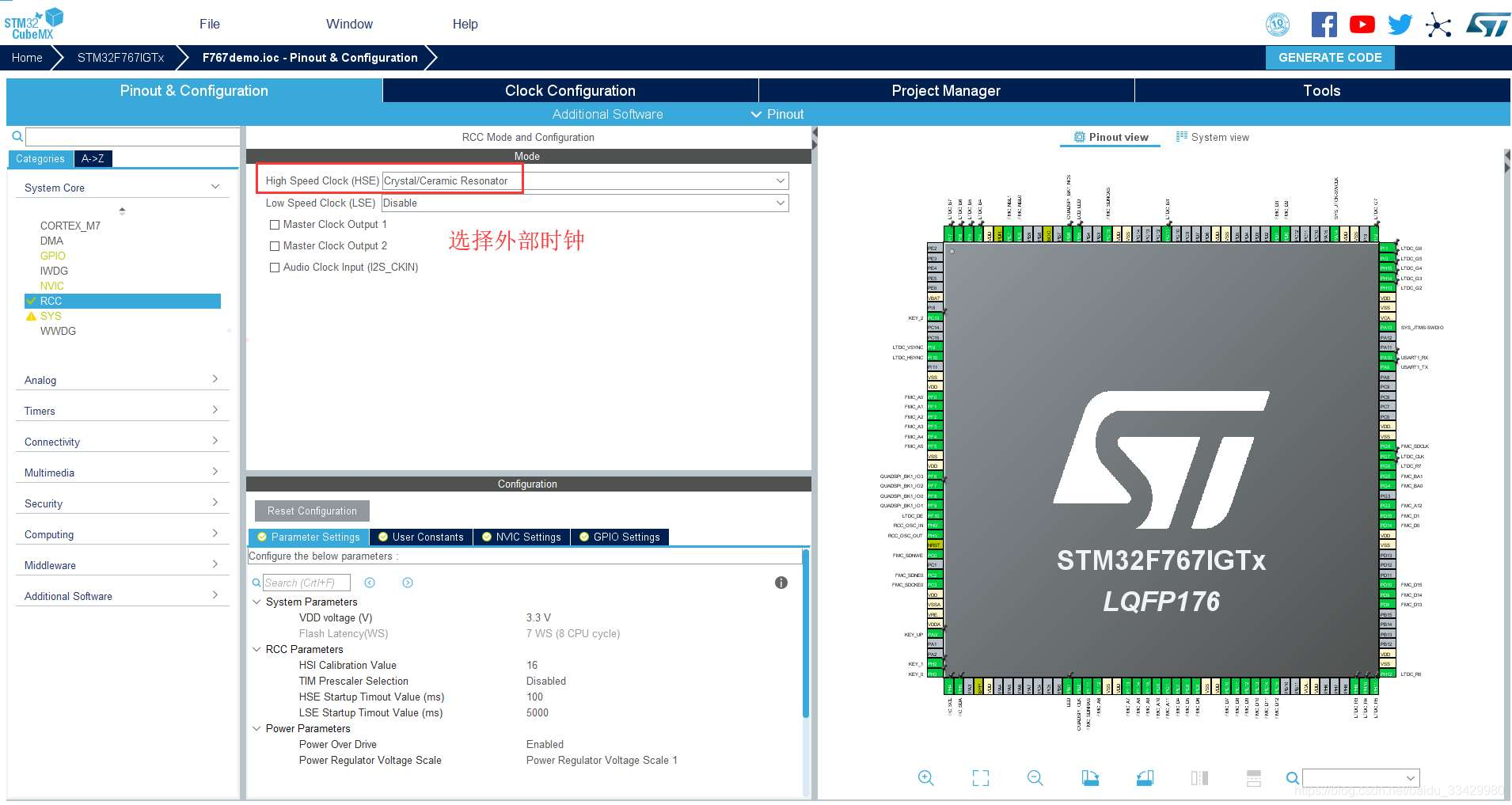Viewport: 1512px width, 805px height.
Task: Expand the Connectivity category
Action: tap(215, 441)
